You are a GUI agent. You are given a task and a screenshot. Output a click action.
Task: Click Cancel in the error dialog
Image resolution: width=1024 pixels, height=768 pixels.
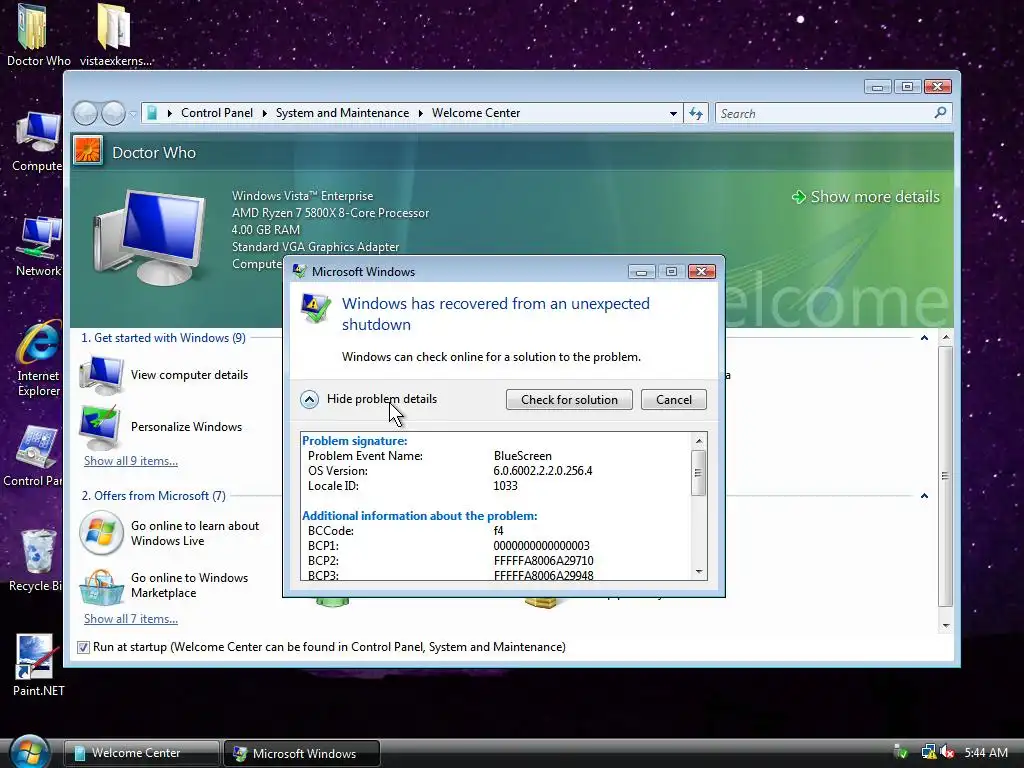(673, 400)
